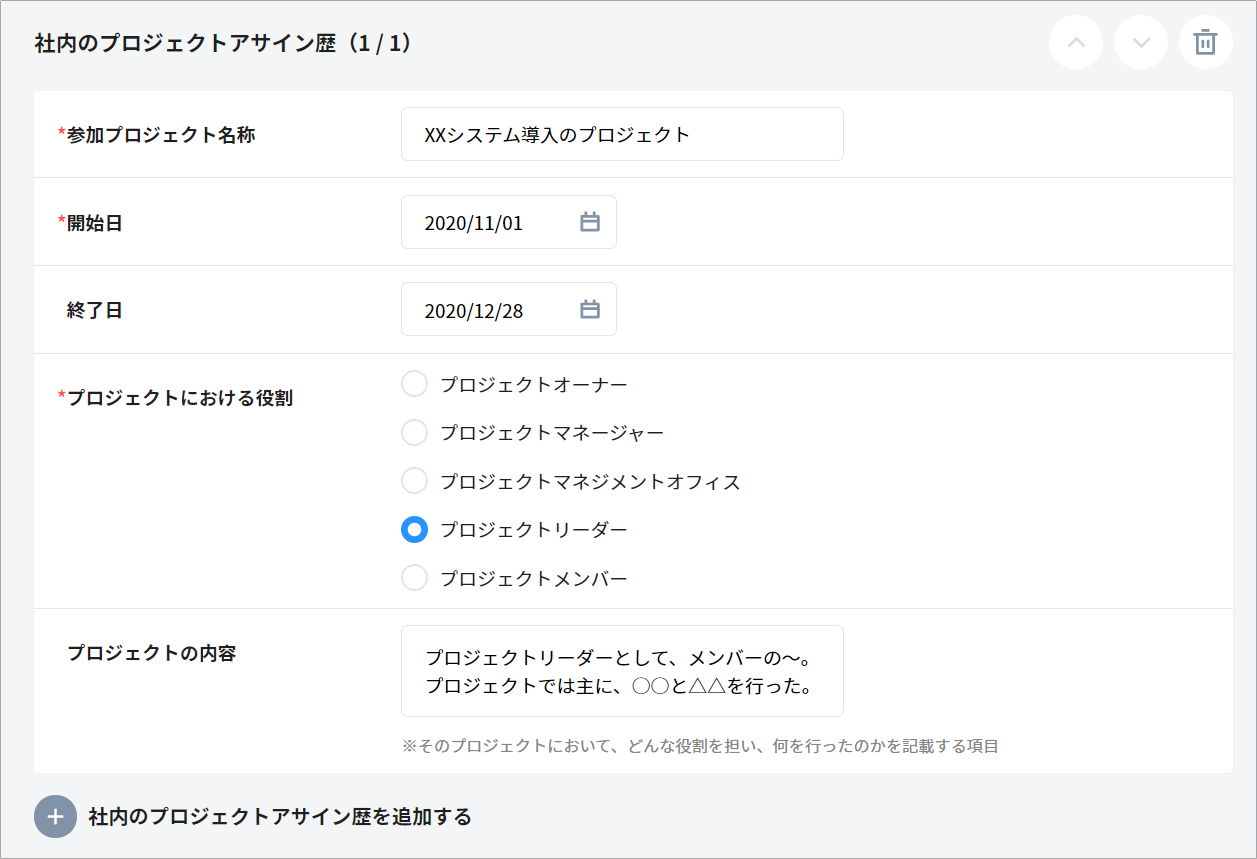
Task: Click the gray hint text below content box
Action: click(x=700, y=746)
